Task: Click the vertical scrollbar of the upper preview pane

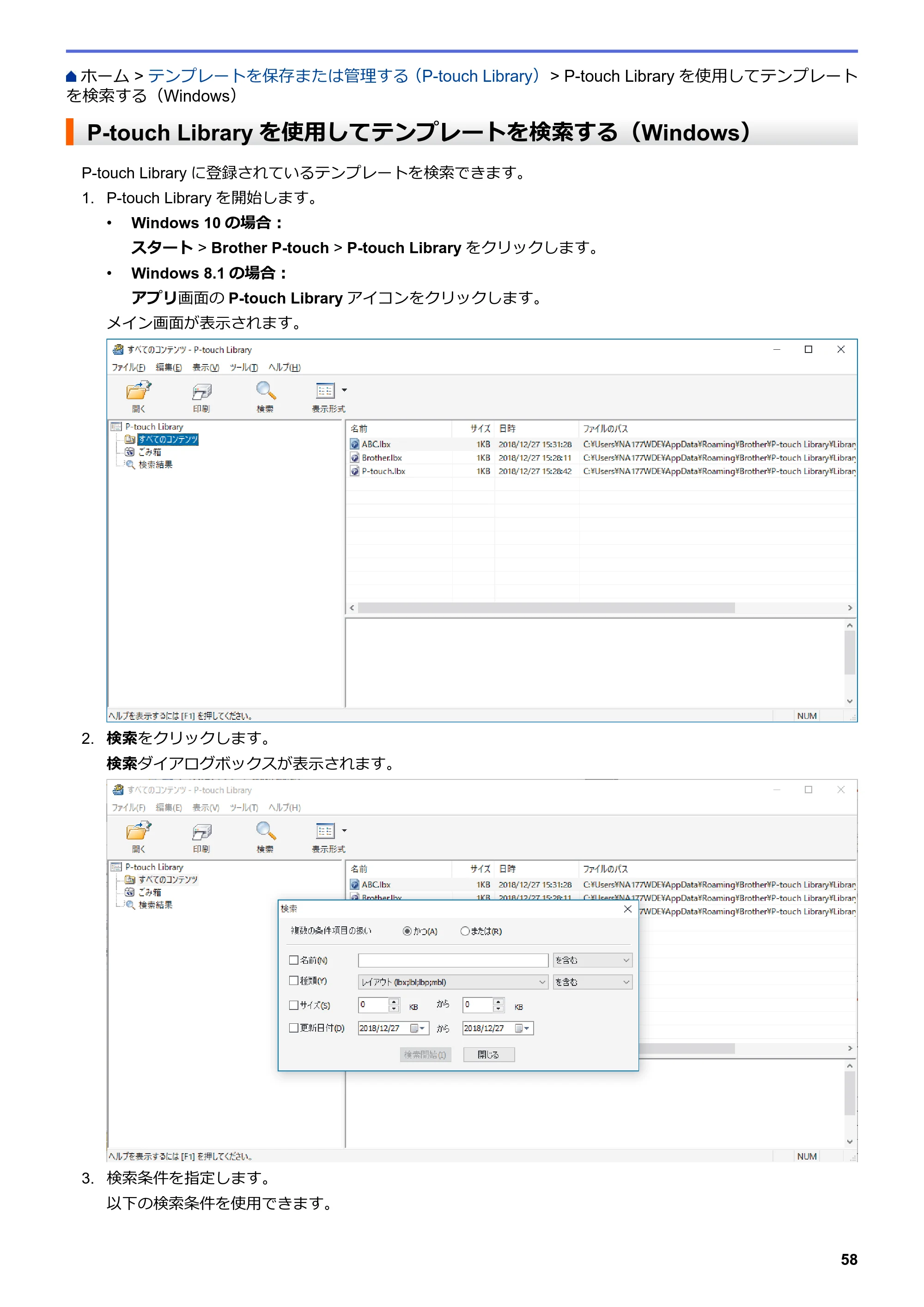Action: click(850, 652)
